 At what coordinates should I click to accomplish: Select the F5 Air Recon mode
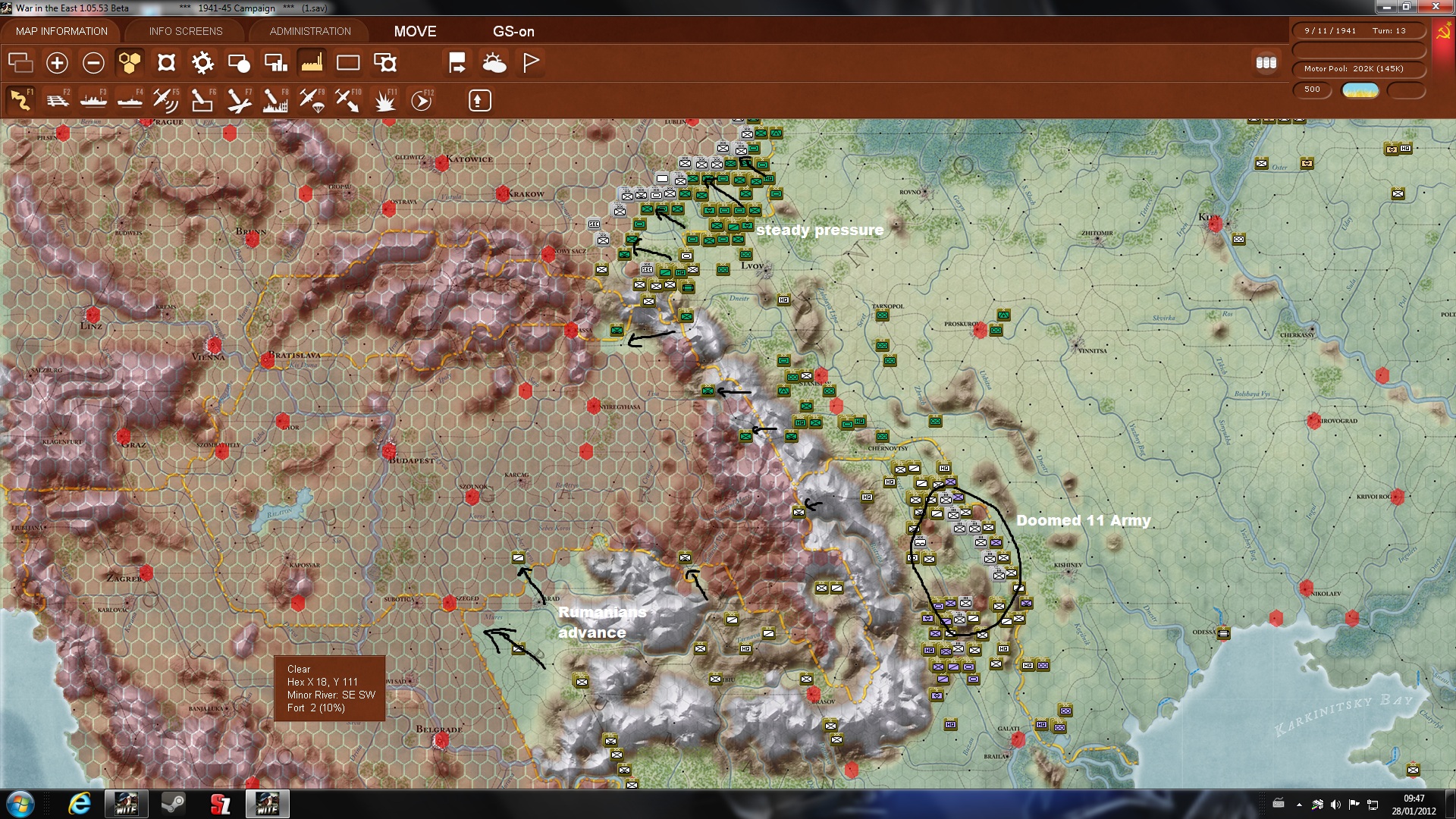coord(166,99)
